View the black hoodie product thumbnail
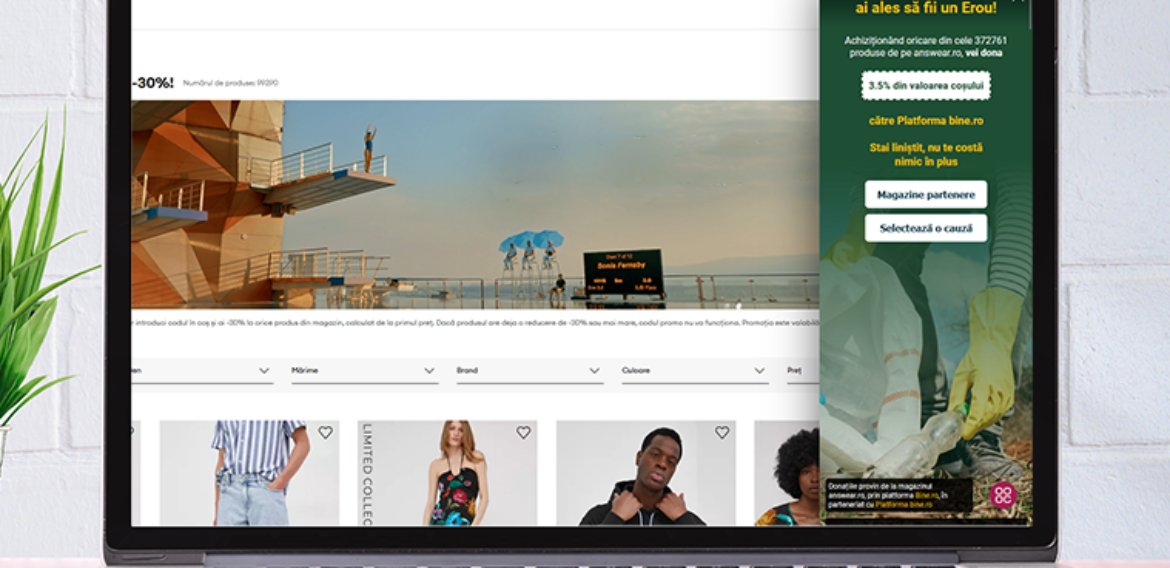 click(645, 473)
